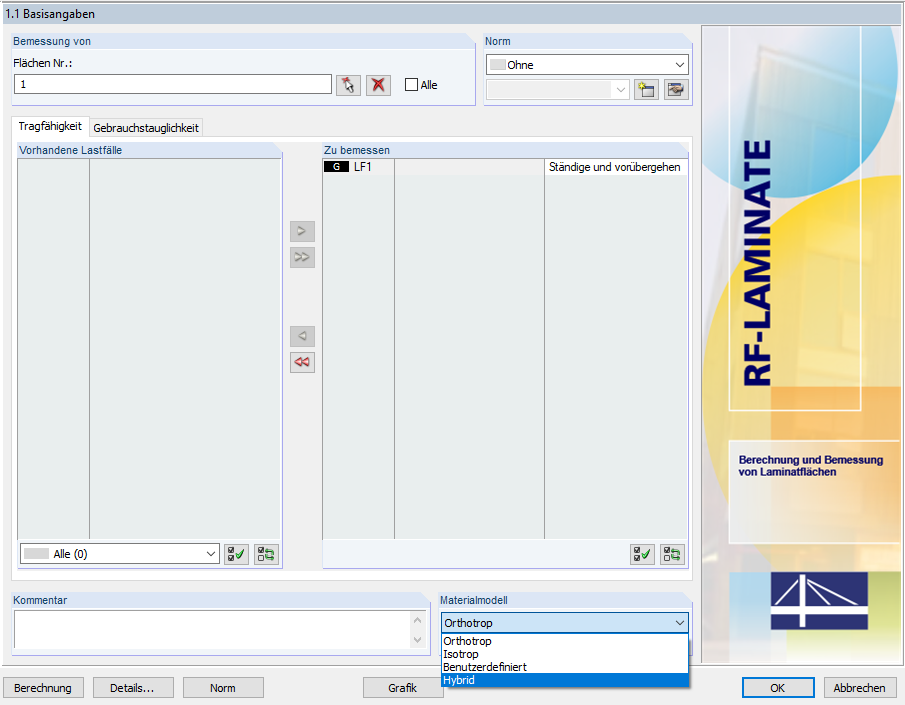This screenshot has height=705, width=905.
Task: Select the LF1 load case row
Action: [x=505, y=167]
